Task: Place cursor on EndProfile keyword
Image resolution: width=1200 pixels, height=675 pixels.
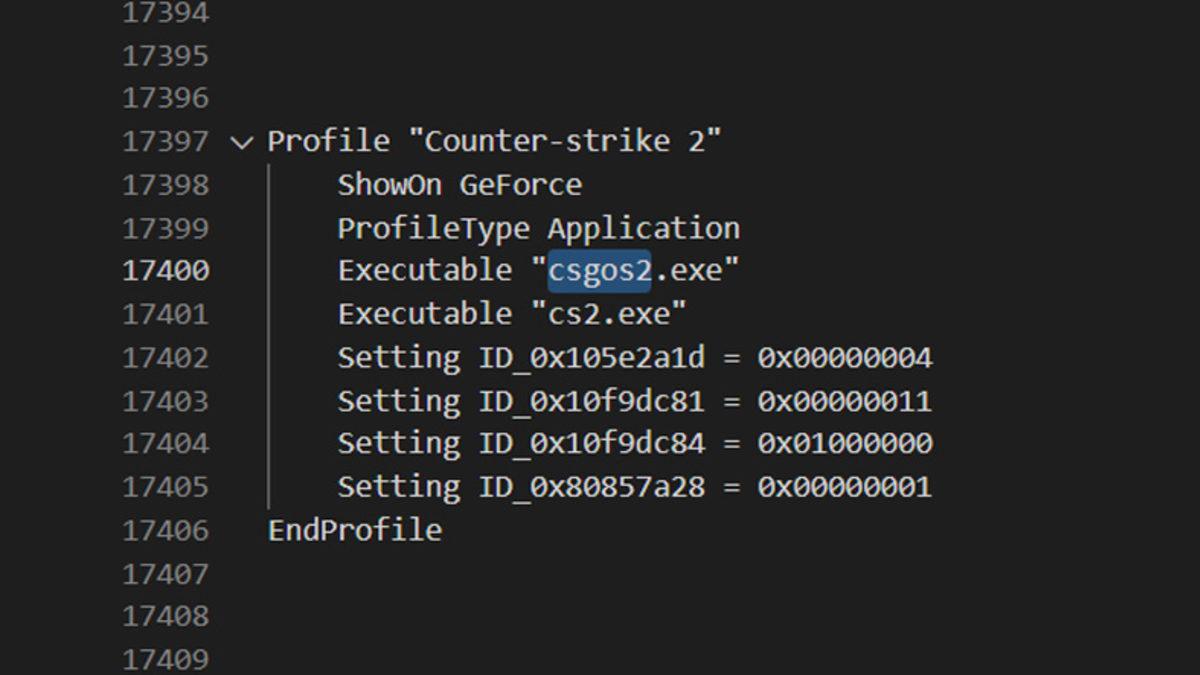Action: [355, 530]
